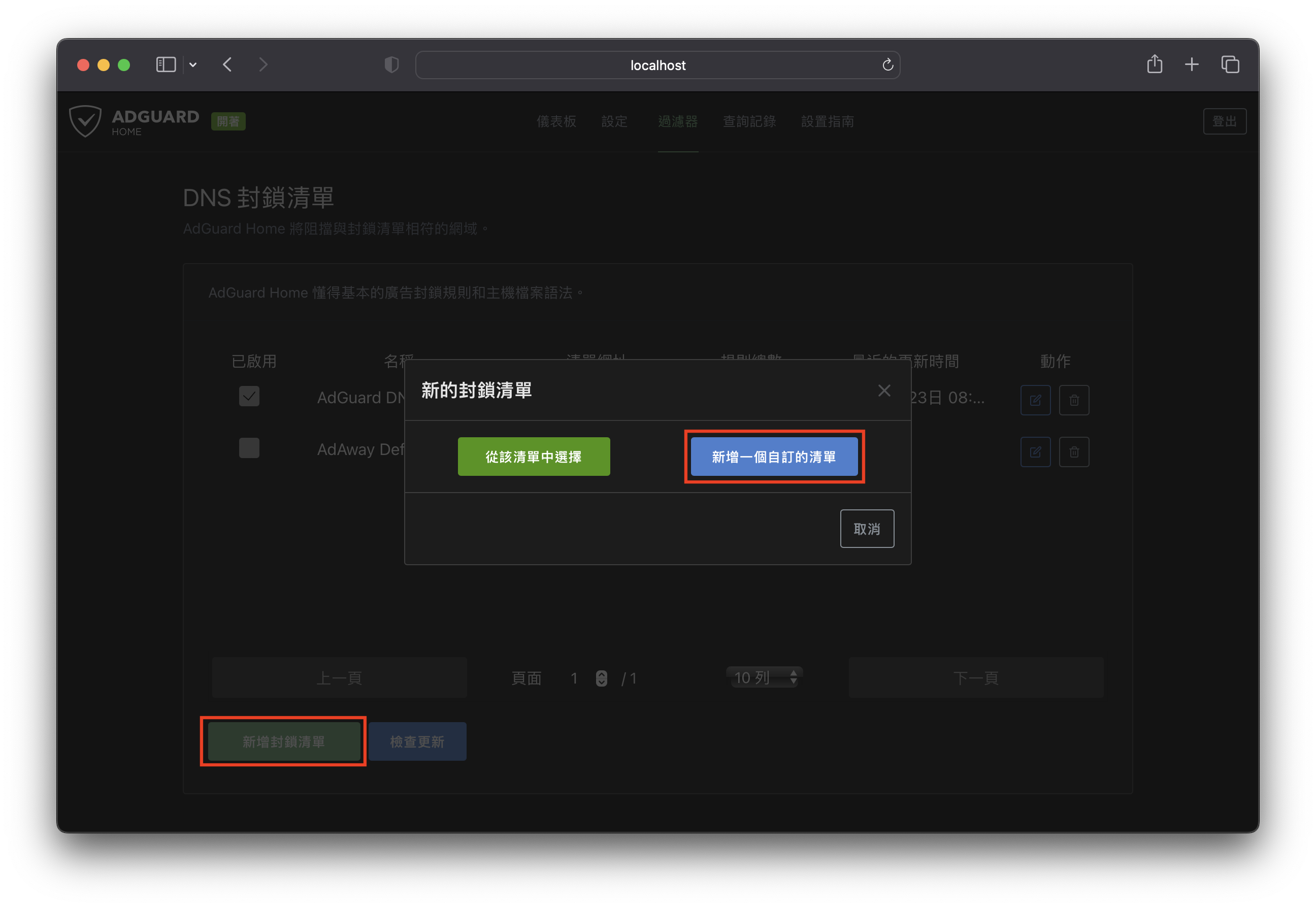Delete the AdGuard DNS filter row
The width and height of the screenshot is (1316, 908).
(x=1074, y=400)
